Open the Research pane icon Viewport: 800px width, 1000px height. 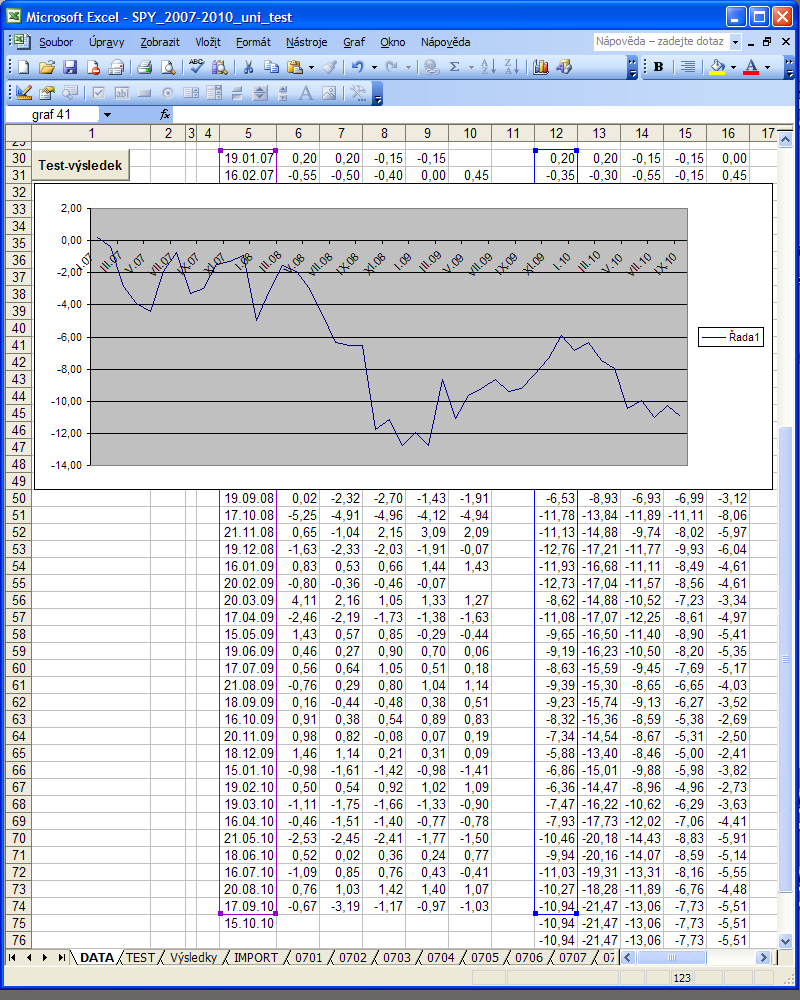coord(219,67)
